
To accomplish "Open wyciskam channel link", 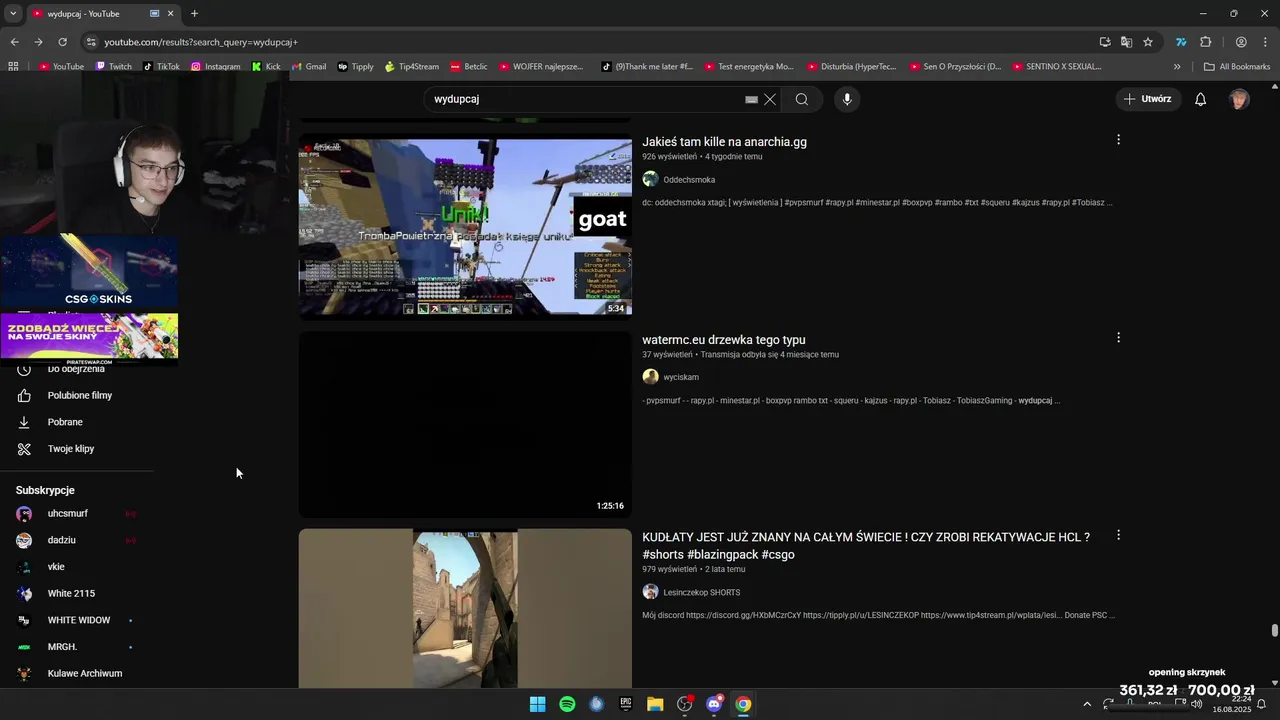I will (x=681, y=377).
